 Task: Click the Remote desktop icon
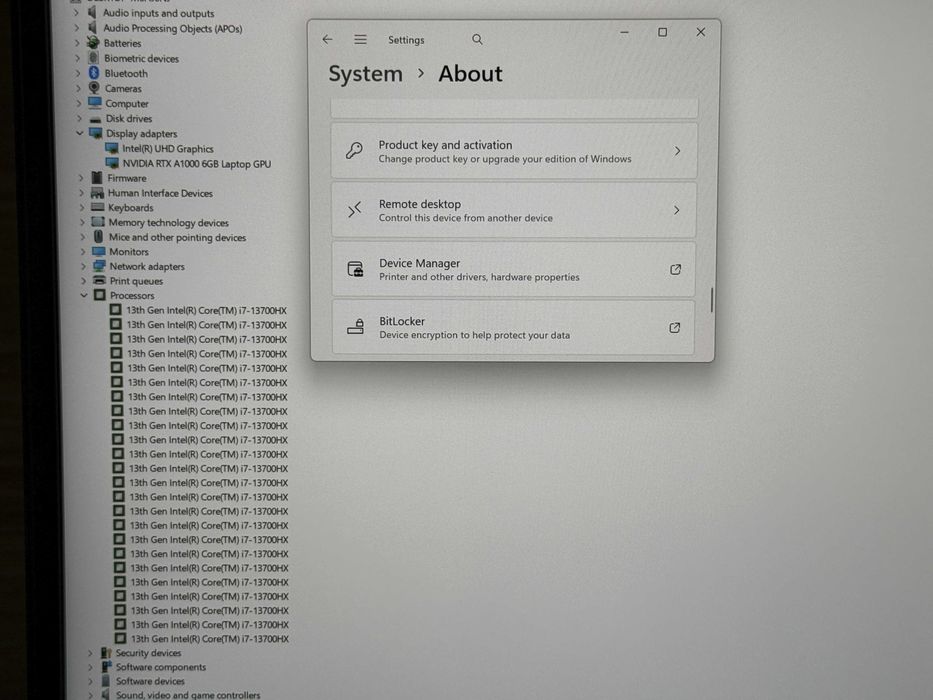click(355, 210)
